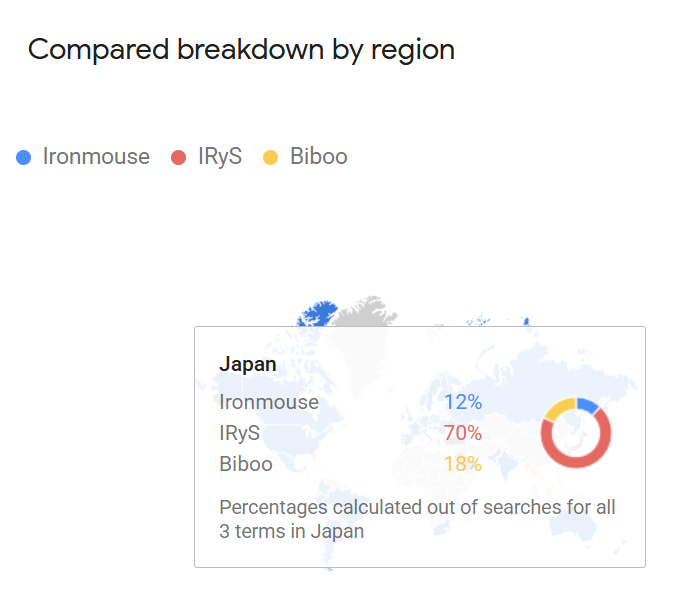Click the donut chart in the Japan tooltip

coord(576,433)
